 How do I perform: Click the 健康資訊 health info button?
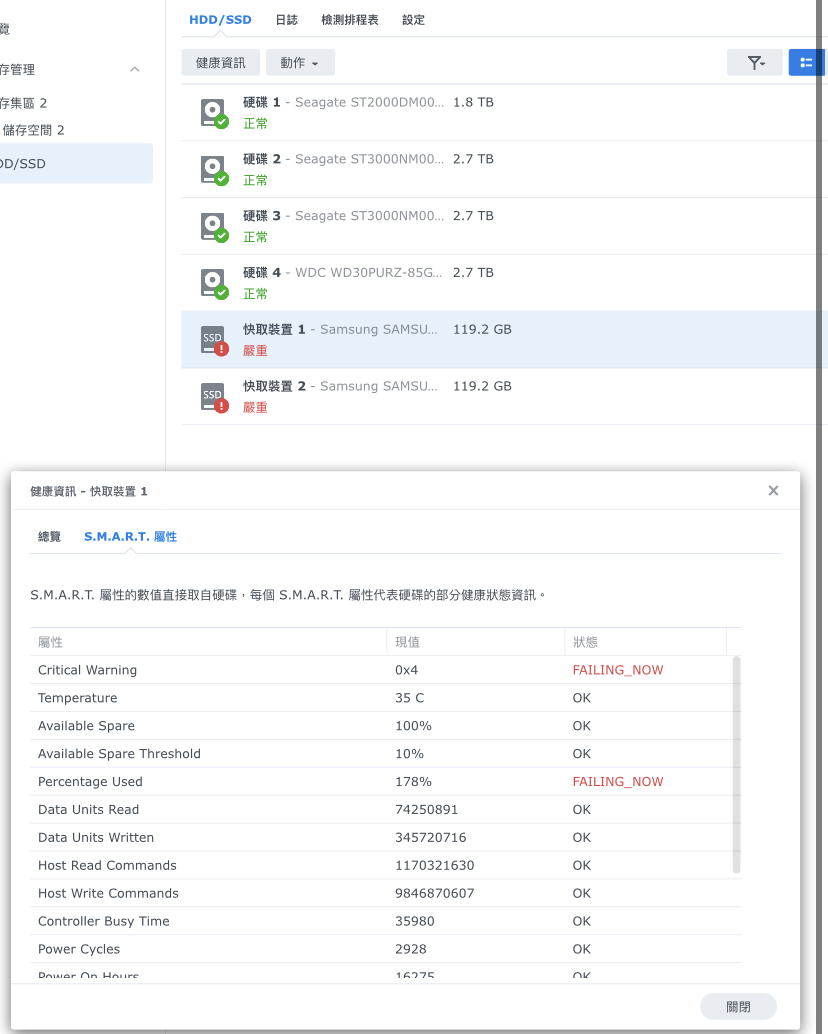tap(221, 63)
